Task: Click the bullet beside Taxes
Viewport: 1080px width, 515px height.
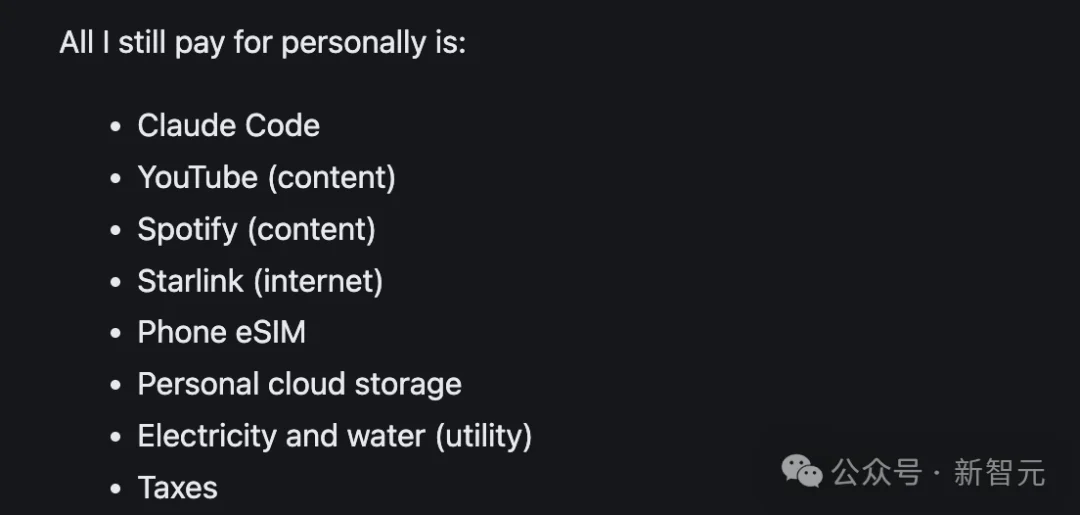Action: tap(116, 488)
